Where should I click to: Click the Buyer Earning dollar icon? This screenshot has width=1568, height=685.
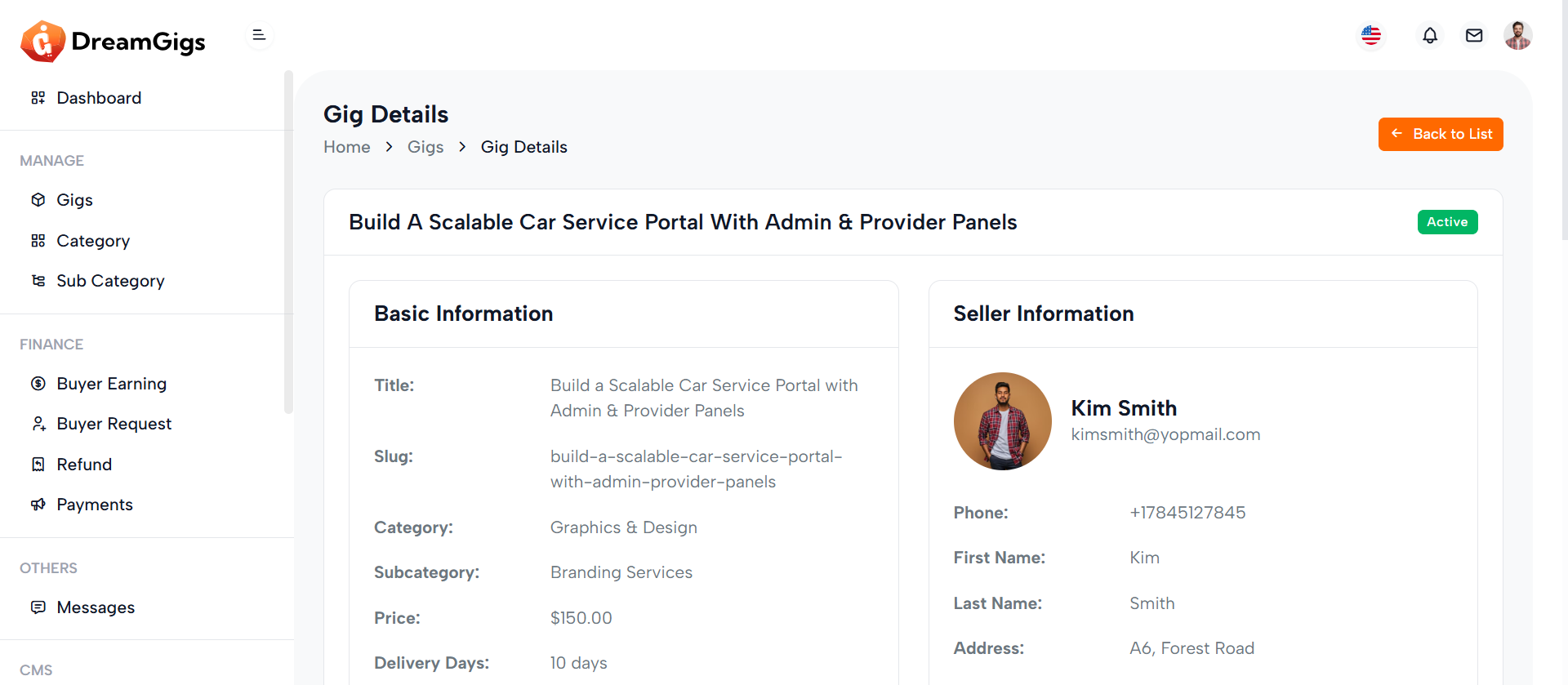(x=38, y=384)
